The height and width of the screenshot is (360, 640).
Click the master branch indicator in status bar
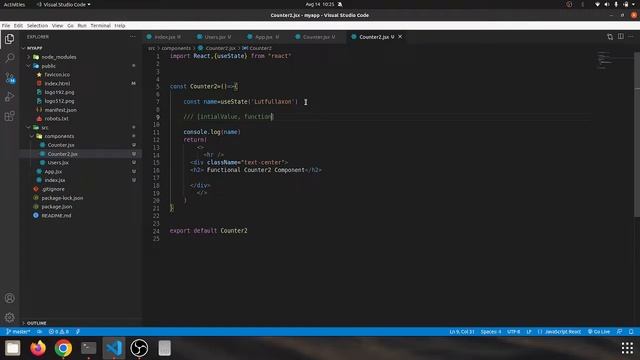pyautogui.click(x=18, y=331)
